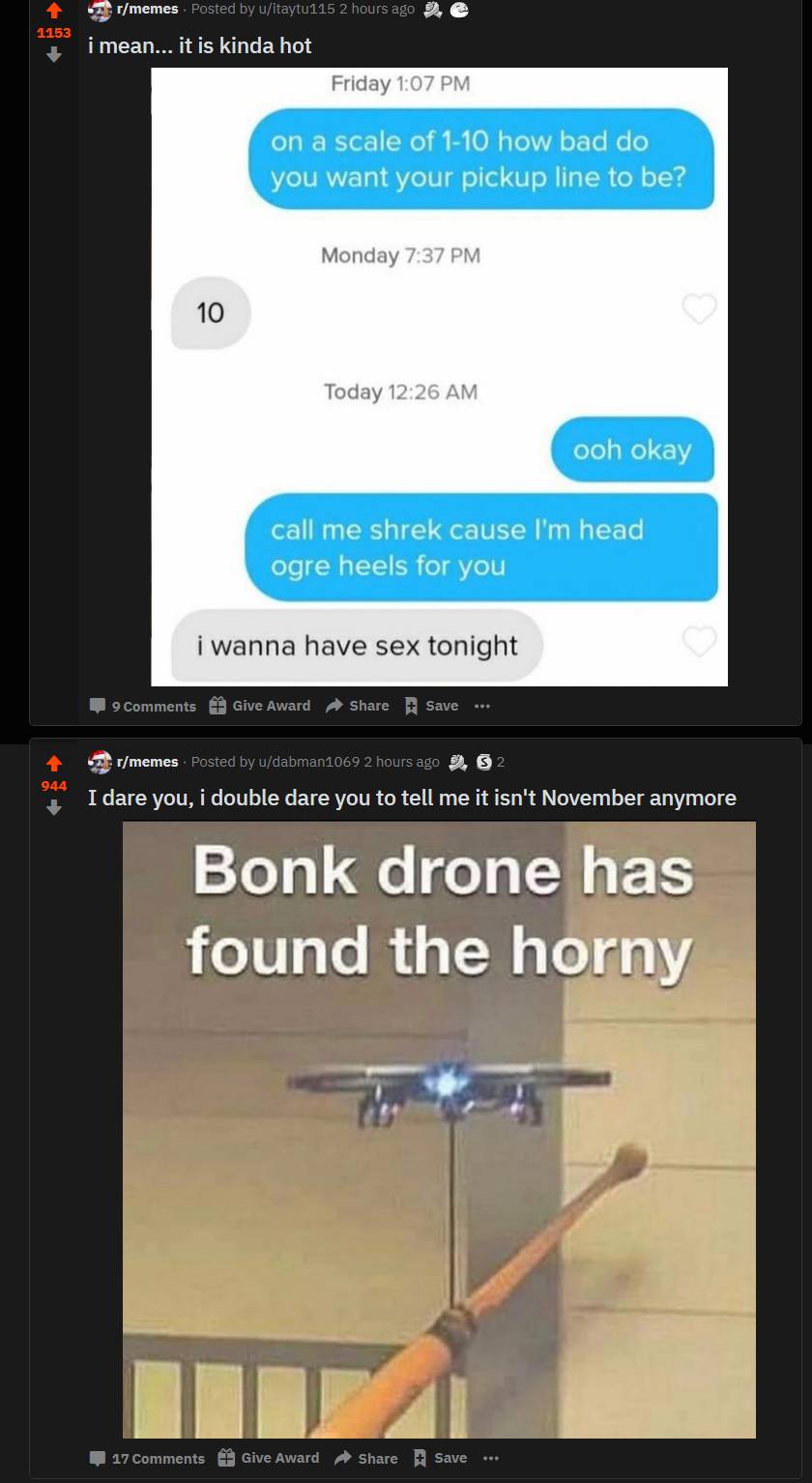
Task: Open the Bonk drone meme image
Action: 439,1129
